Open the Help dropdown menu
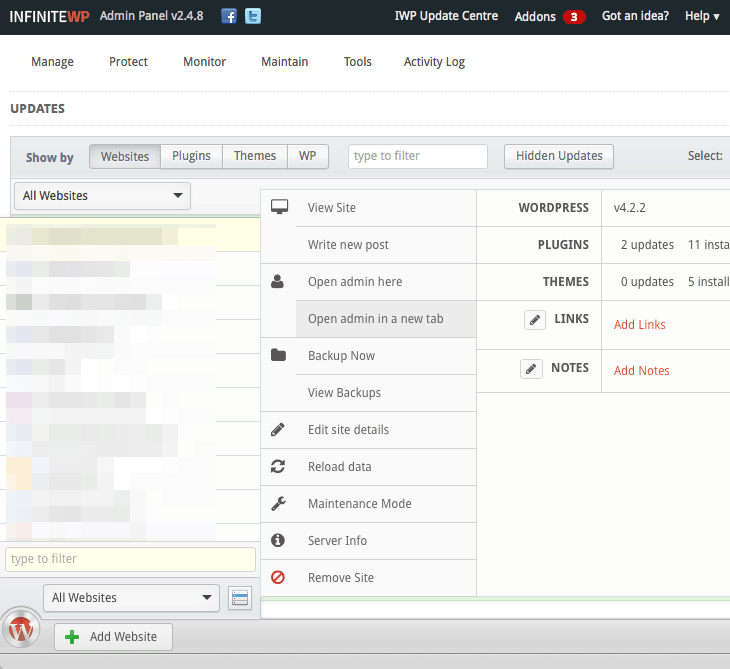This screenshot has width=730, height=669. click(x=702, y=16)
